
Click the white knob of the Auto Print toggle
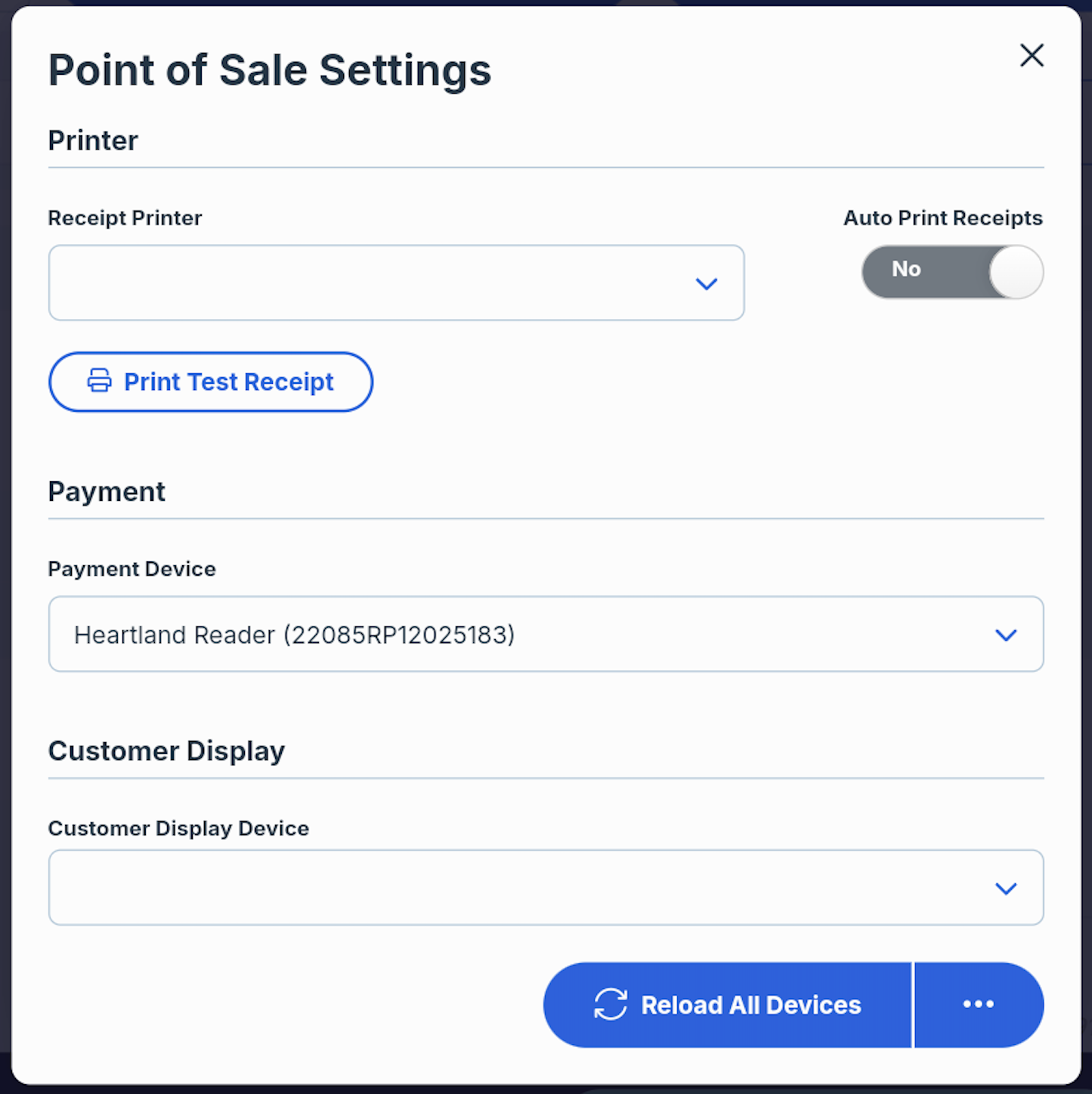(1016, 271)
